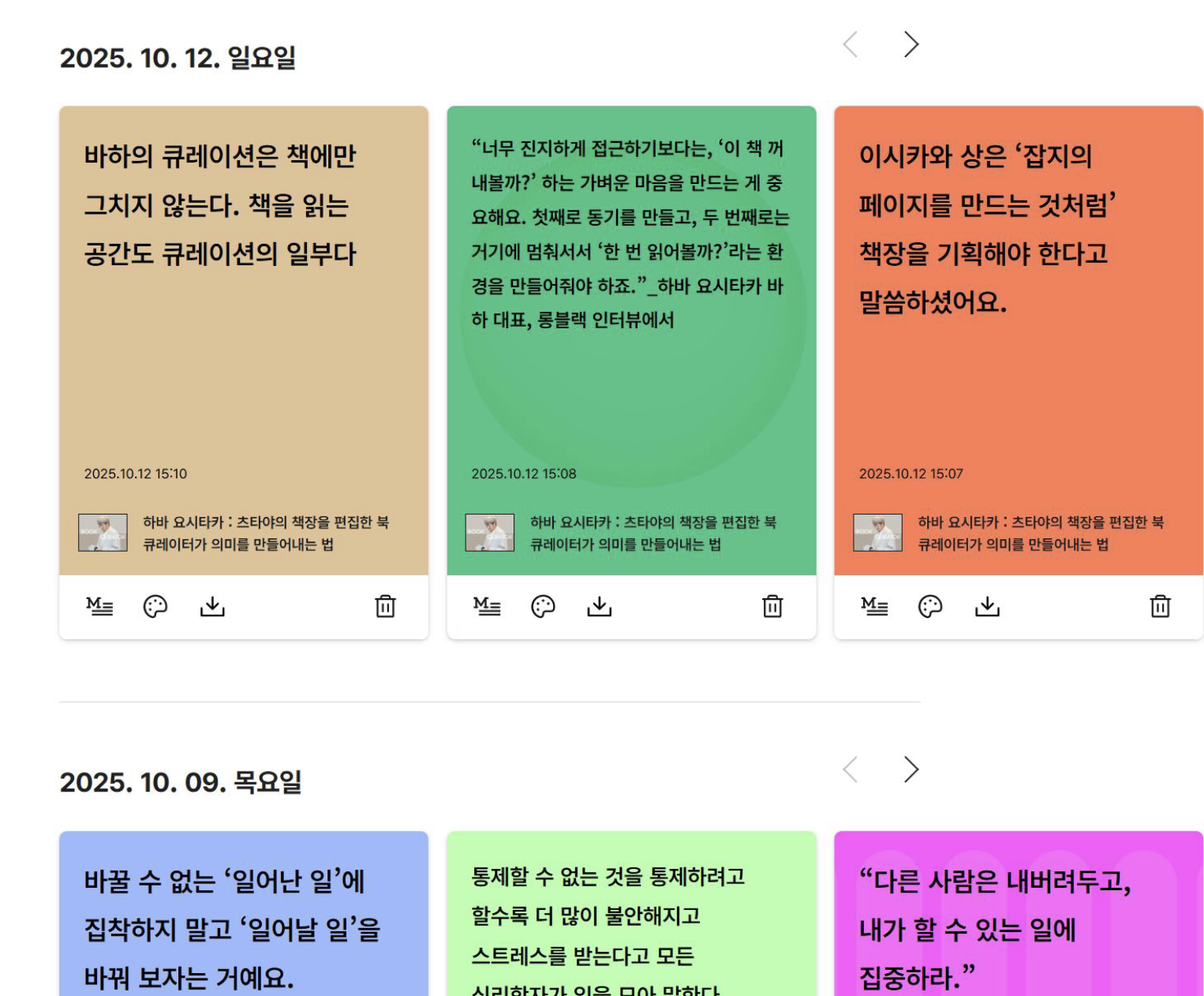1204x996 pixels.
Task: Delete the tan highlight card
Action: [385, 606]
